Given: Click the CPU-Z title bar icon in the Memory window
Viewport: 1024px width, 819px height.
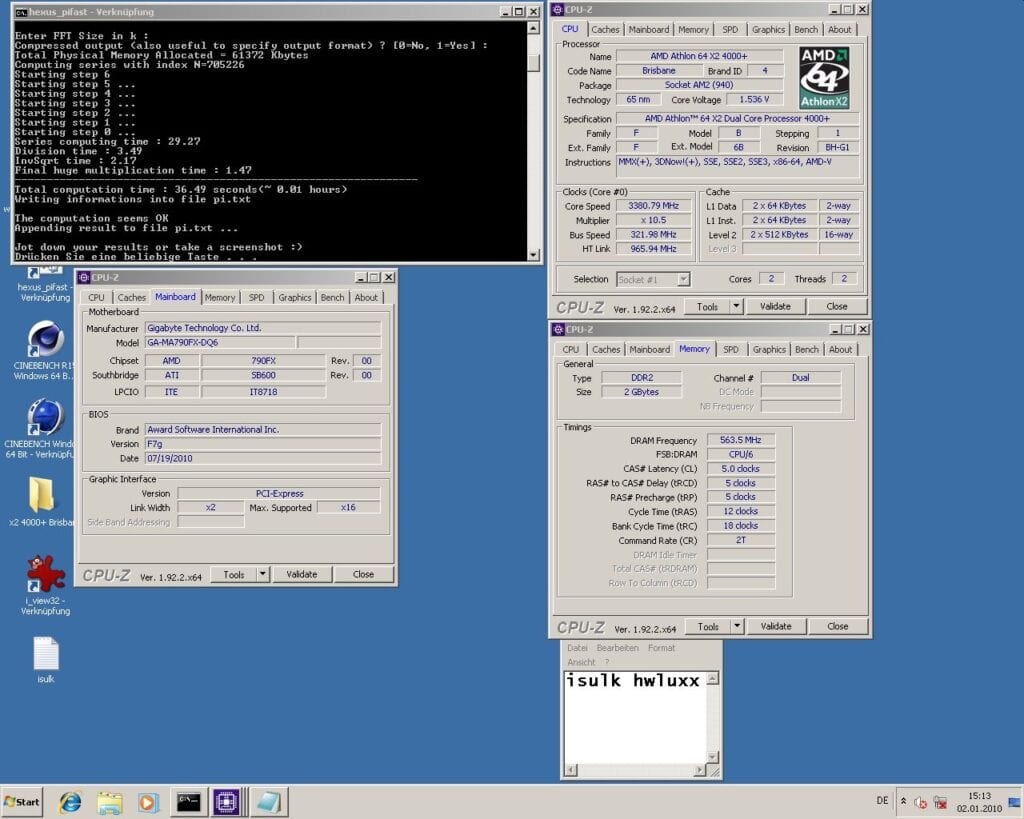Looking at the screenshot, I should click(558, 329).
